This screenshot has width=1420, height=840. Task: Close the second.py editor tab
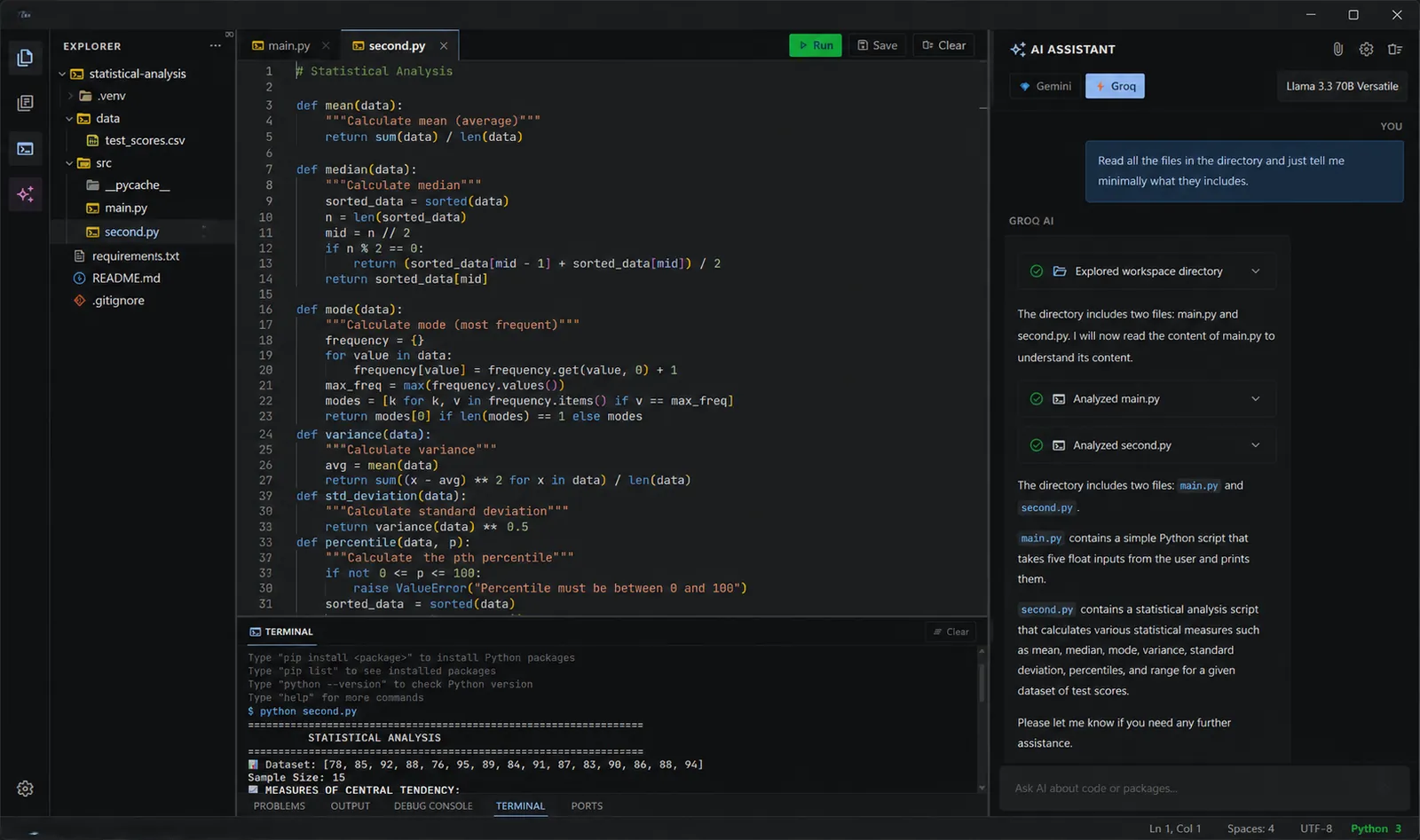pyautogui.click(x=444, y=45)
